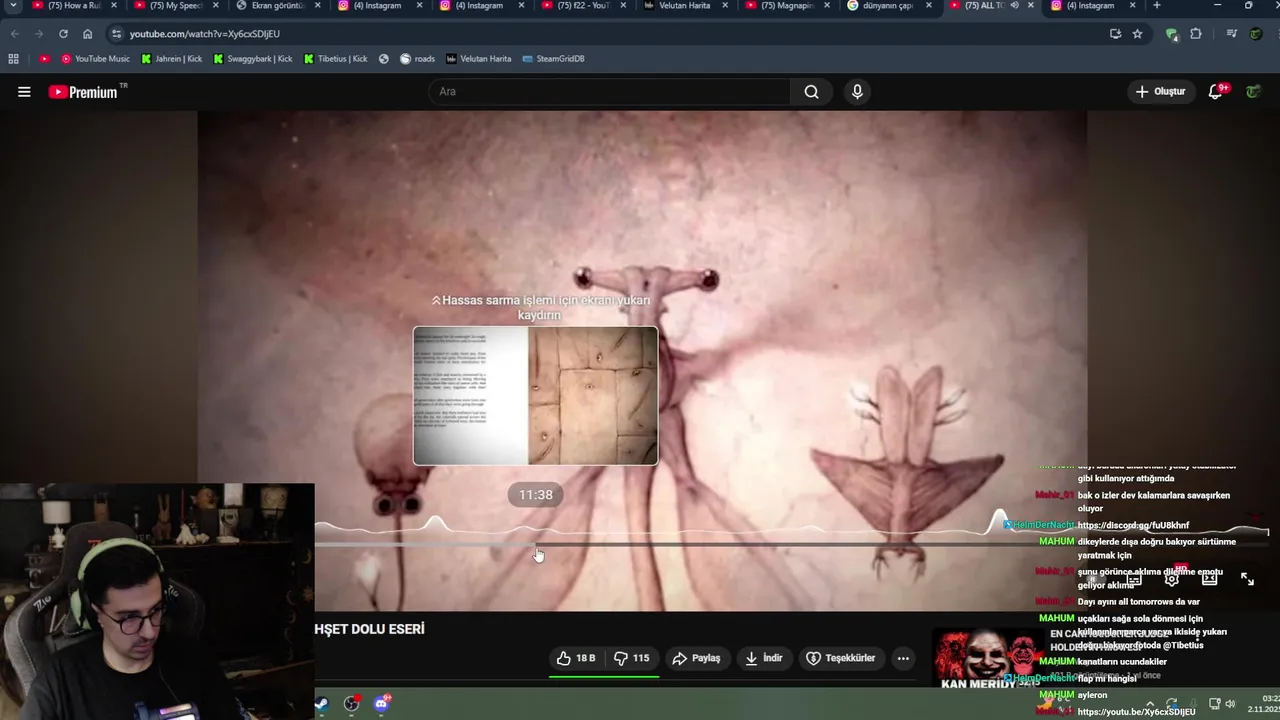
Task: Open video player settings gear
Action: click(x=1172, y=579)
